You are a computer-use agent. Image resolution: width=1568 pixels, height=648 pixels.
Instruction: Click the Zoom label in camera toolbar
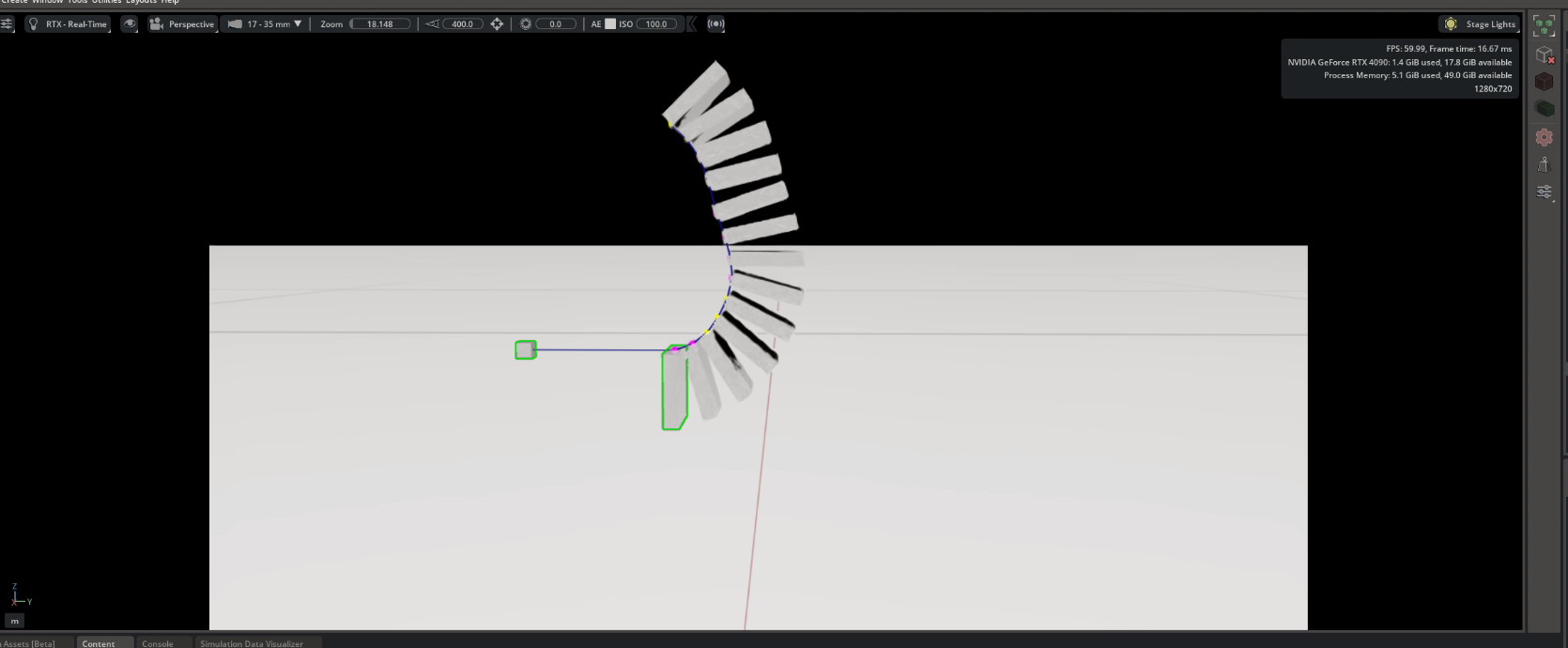click(331, 23)
